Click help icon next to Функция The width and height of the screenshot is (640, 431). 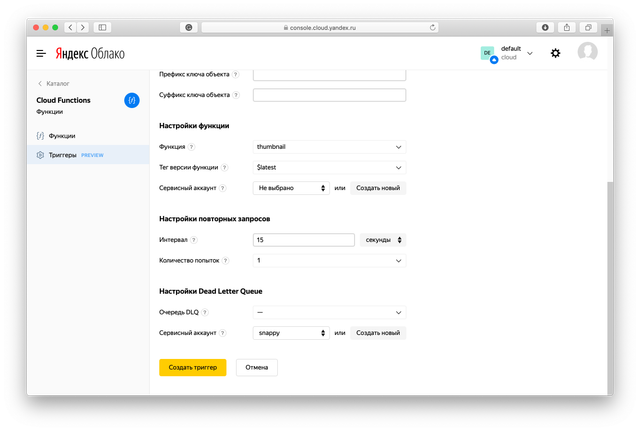point(191,147)
